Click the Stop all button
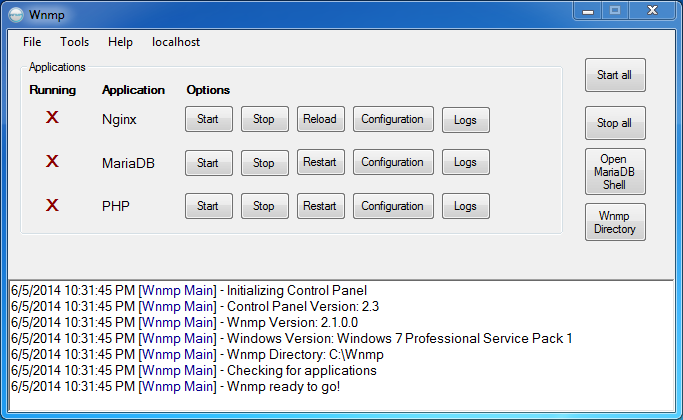Image resolution: width=683 pixels, height=420 pixels. pyautogui.click(x=615, y=123)
